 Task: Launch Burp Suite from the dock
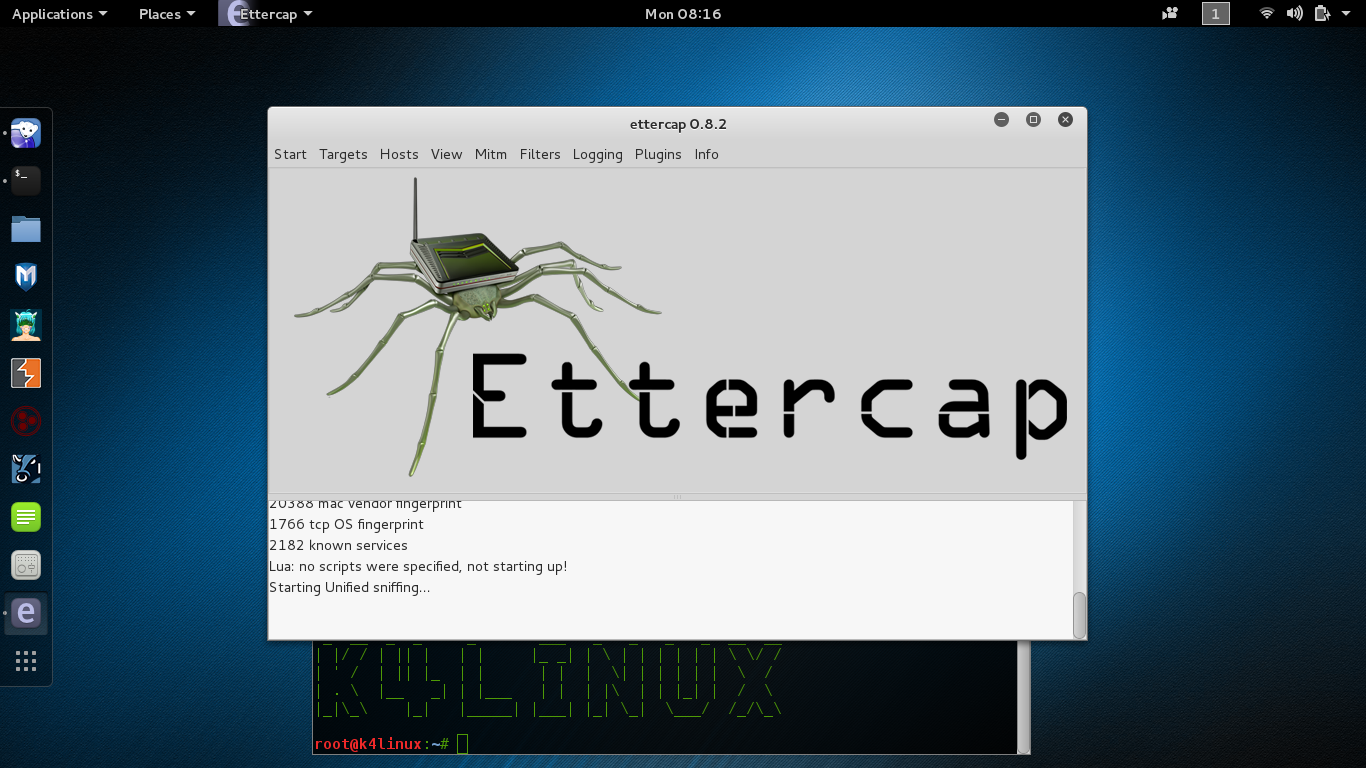pyautogui.click(x=26, y=373)
